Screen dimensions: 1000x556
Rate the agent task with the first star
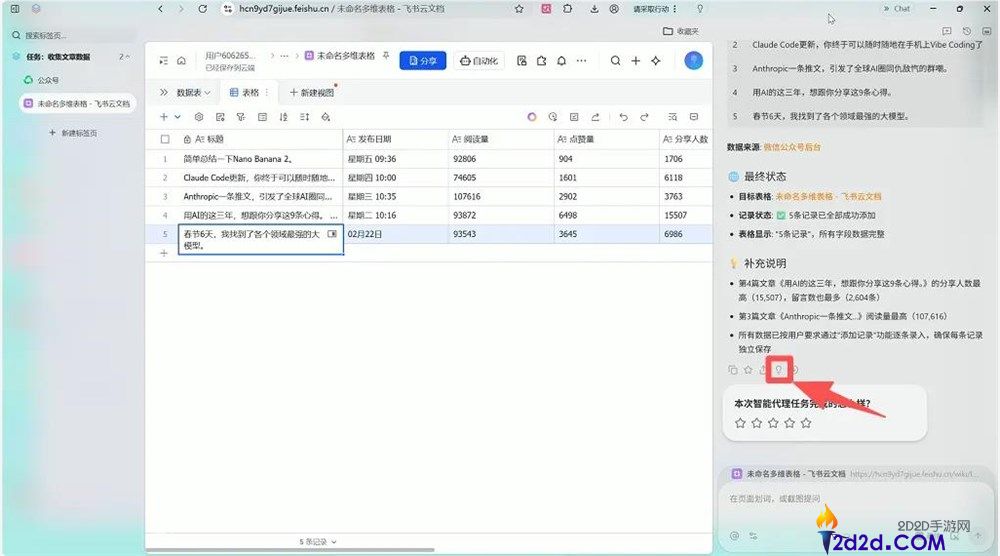point(740,423)
